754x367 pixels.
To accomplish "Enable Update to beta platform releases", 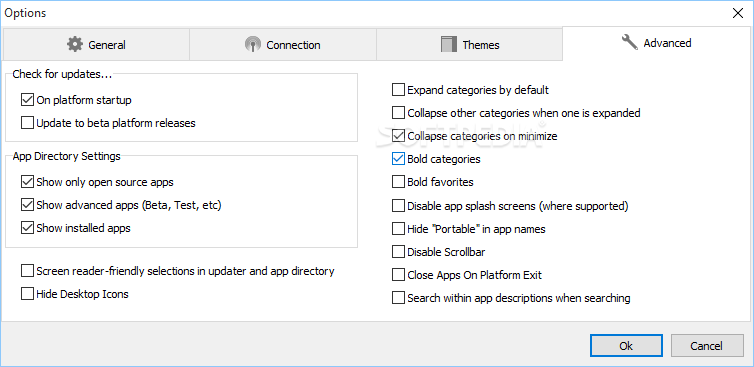I will [x=27, y=123].
